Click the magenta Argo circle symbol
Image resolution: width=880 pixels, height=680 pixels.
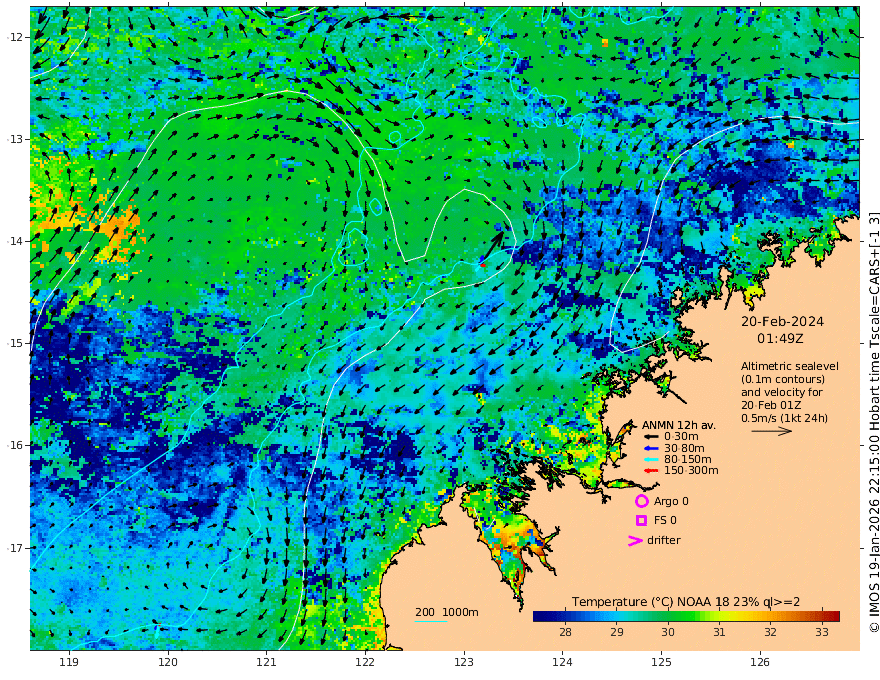click(x=641, y=501)
